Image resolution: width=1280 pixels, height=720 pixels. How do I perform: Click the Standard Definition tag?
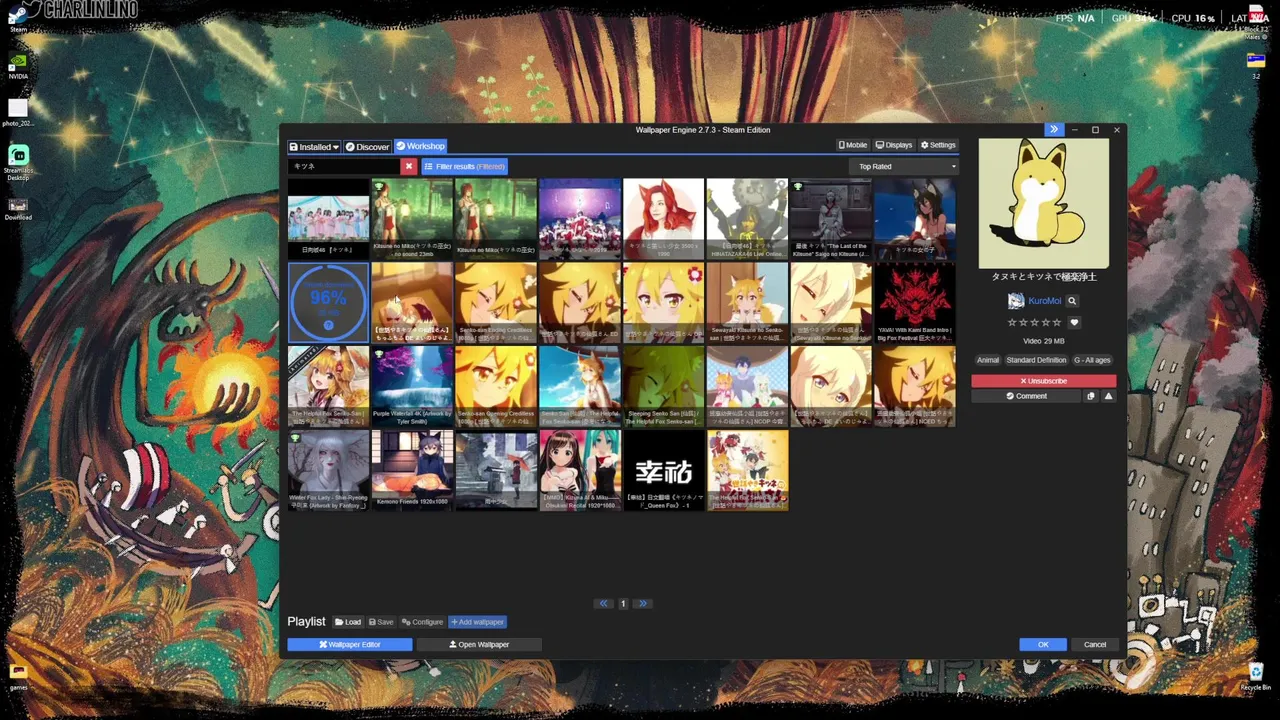(x=1036, y=360)
